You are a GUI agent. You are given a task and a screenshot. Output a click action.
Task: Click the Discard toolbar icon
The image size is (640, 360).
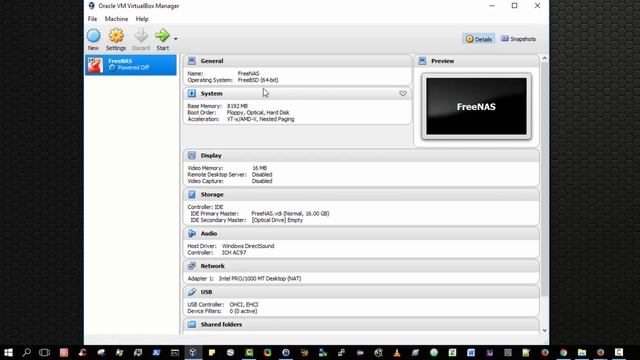coord(141,36)
